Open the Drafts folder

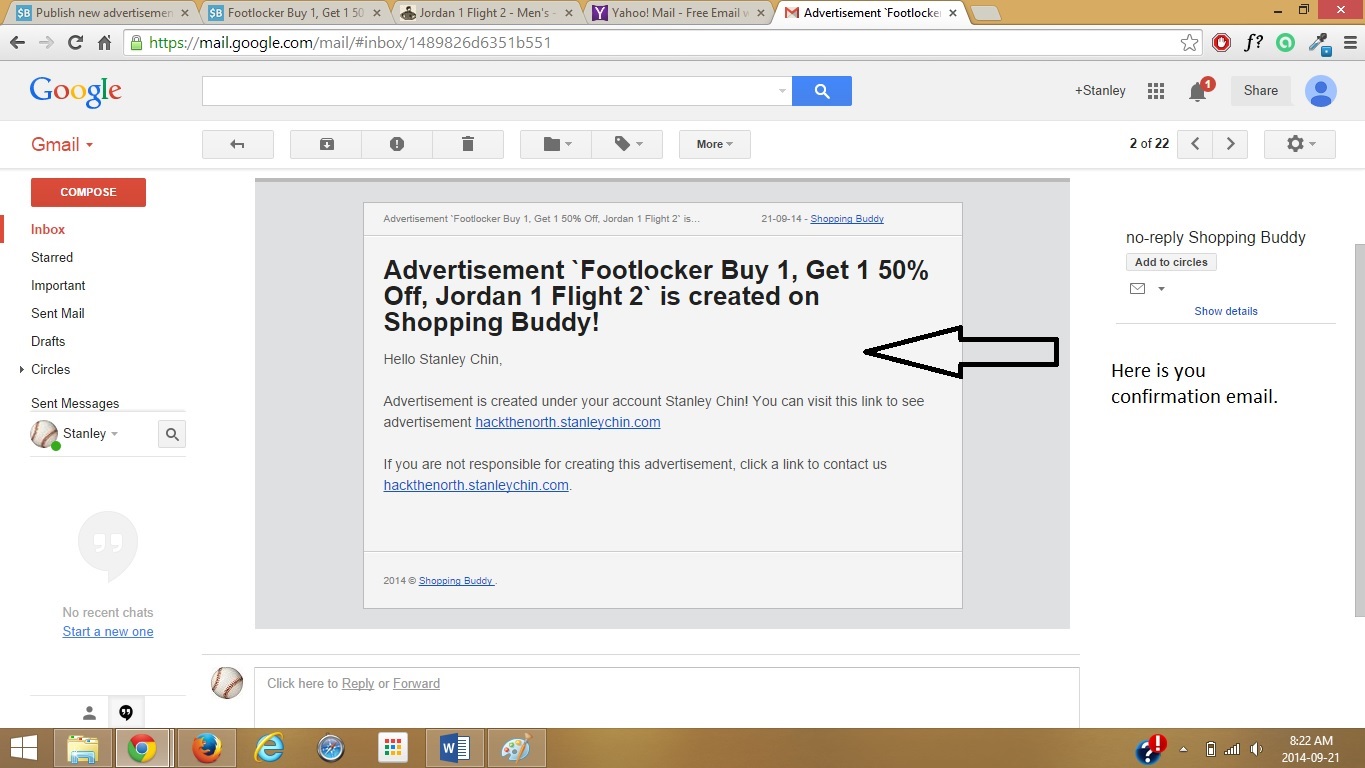pos(48,341)
